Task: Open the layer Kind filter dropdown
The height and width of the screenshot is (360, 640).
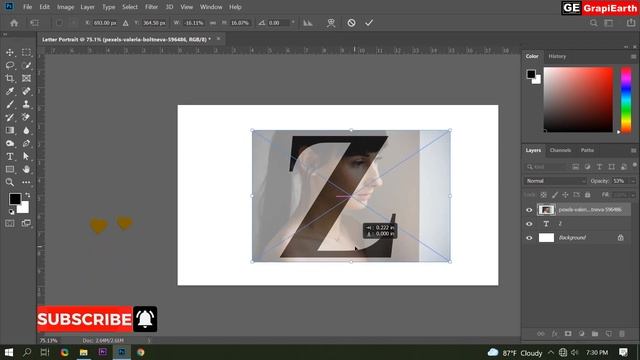Action: click(546, 167)
